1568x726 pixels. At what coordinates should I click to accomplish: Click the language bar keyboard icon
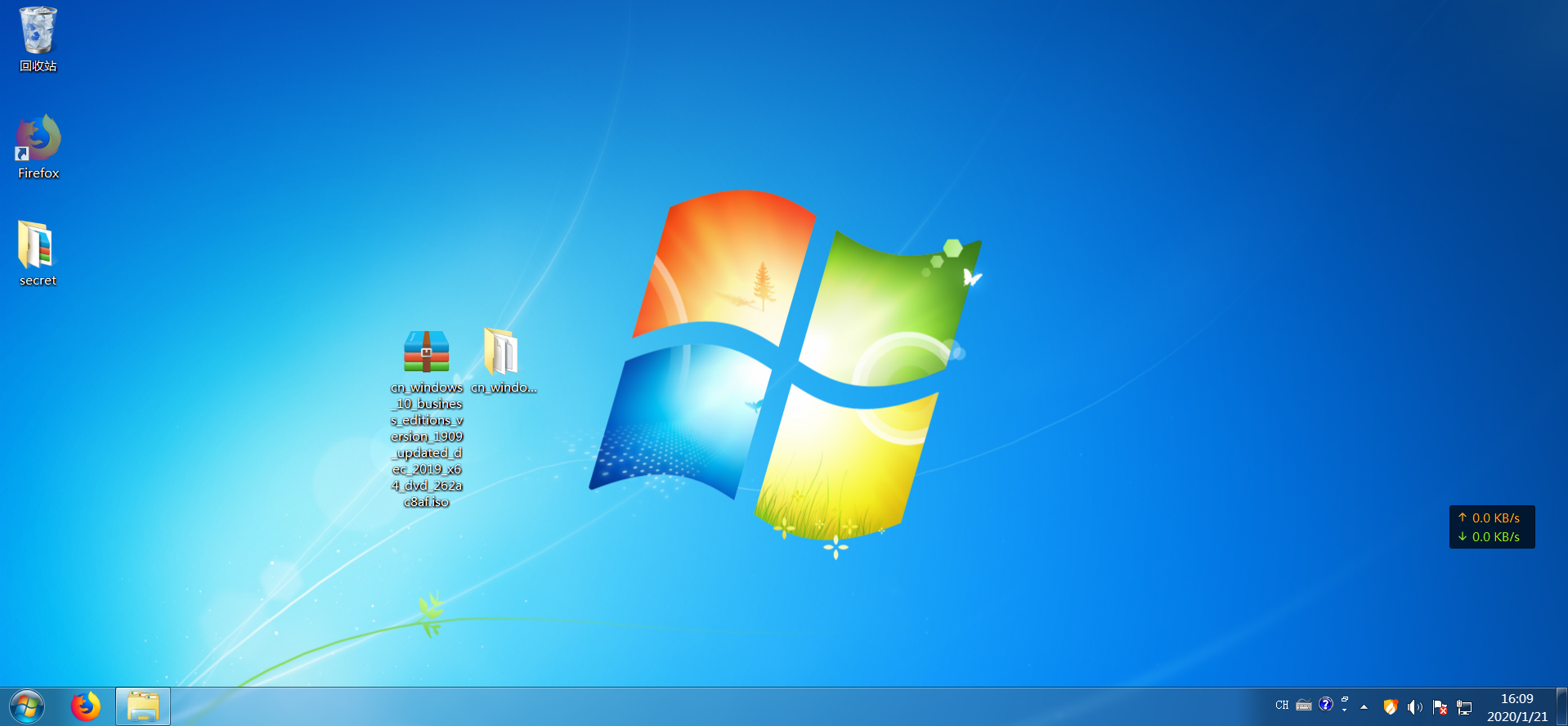pyautogui.click(x=1304, y=705)
